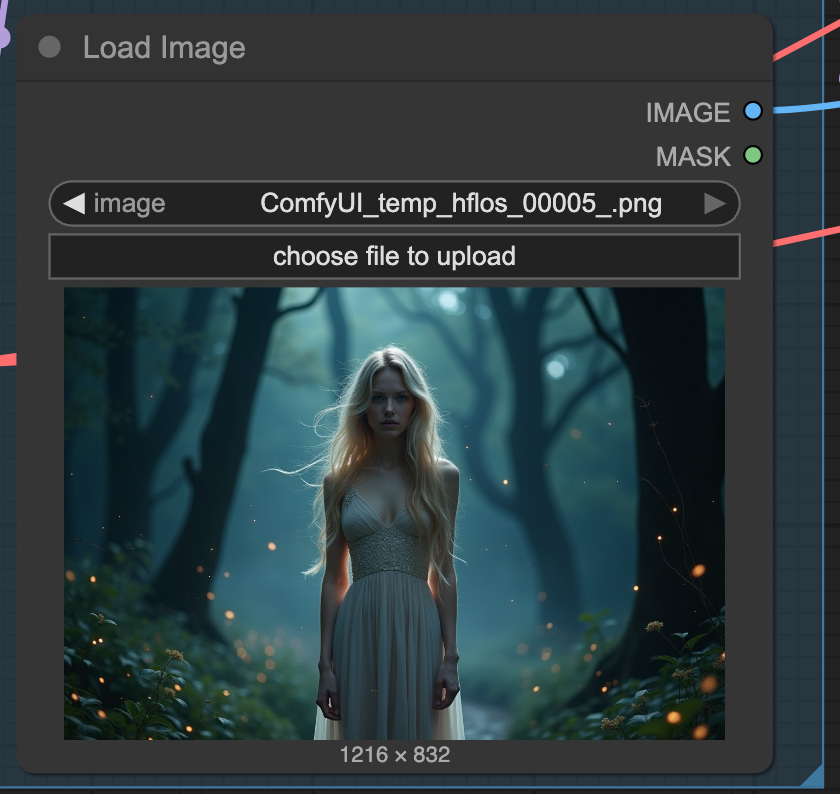Click the MASK output green connector
This screenshot has width=840, height=794.
click(x=753, y=155)
